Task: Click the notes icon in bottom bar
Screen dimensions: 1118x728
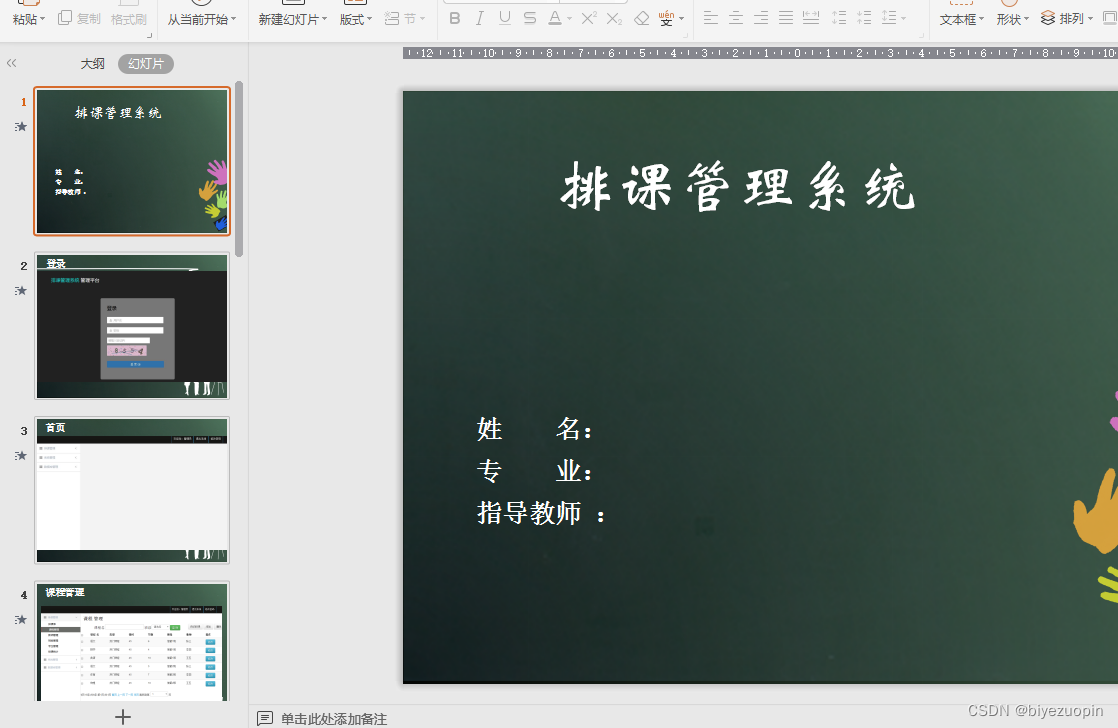Action: coord(265,718)
